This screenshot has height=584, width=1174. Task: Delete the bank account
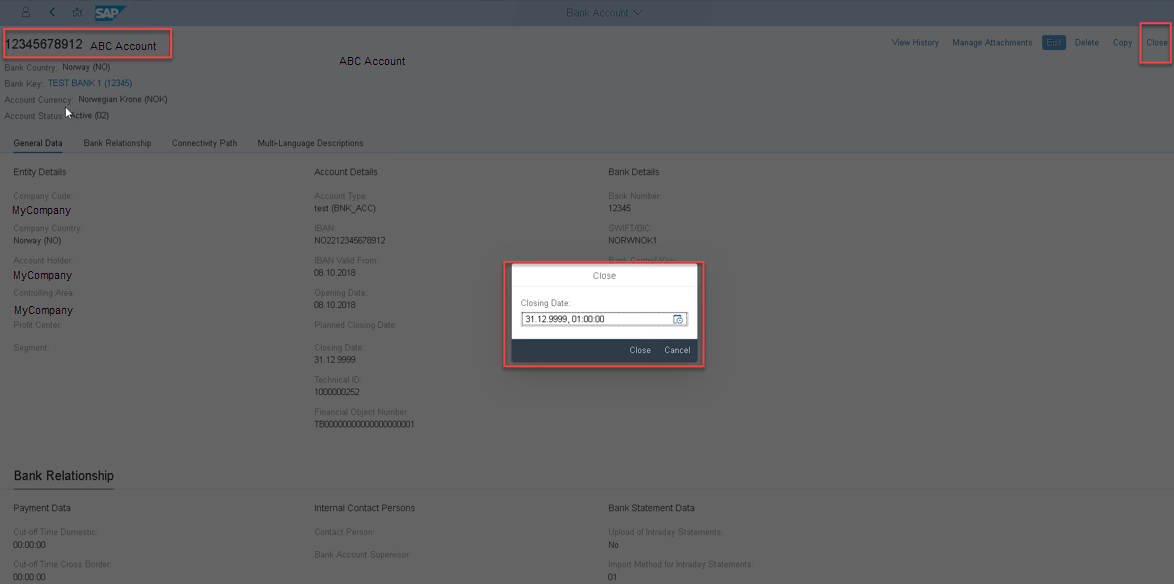tap(1086, 42)
